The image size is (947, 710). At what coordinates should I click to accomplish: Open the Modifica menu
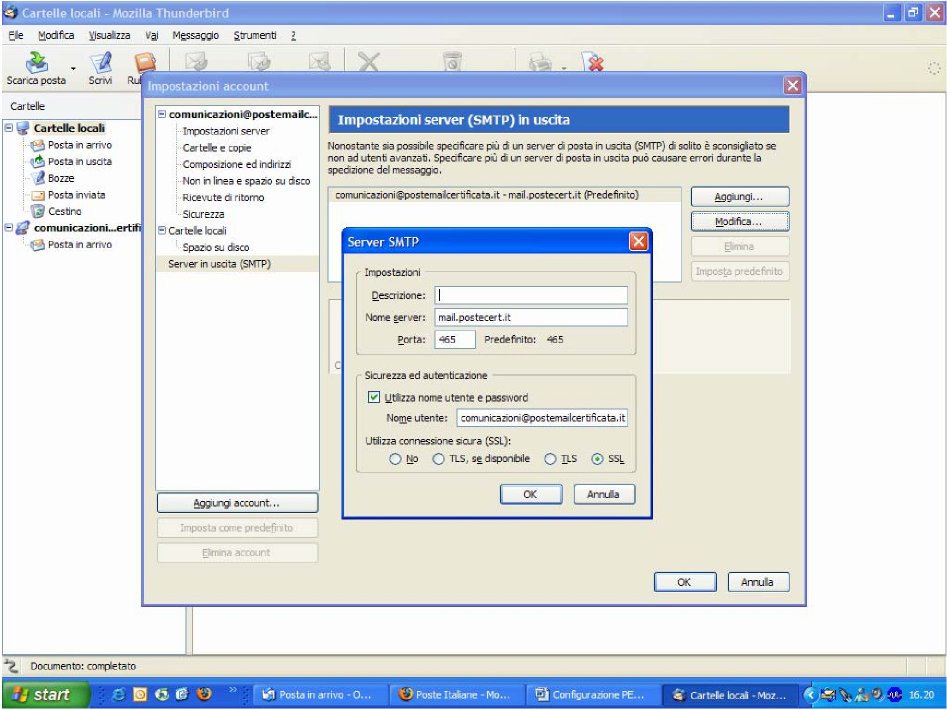pos(56,35)
